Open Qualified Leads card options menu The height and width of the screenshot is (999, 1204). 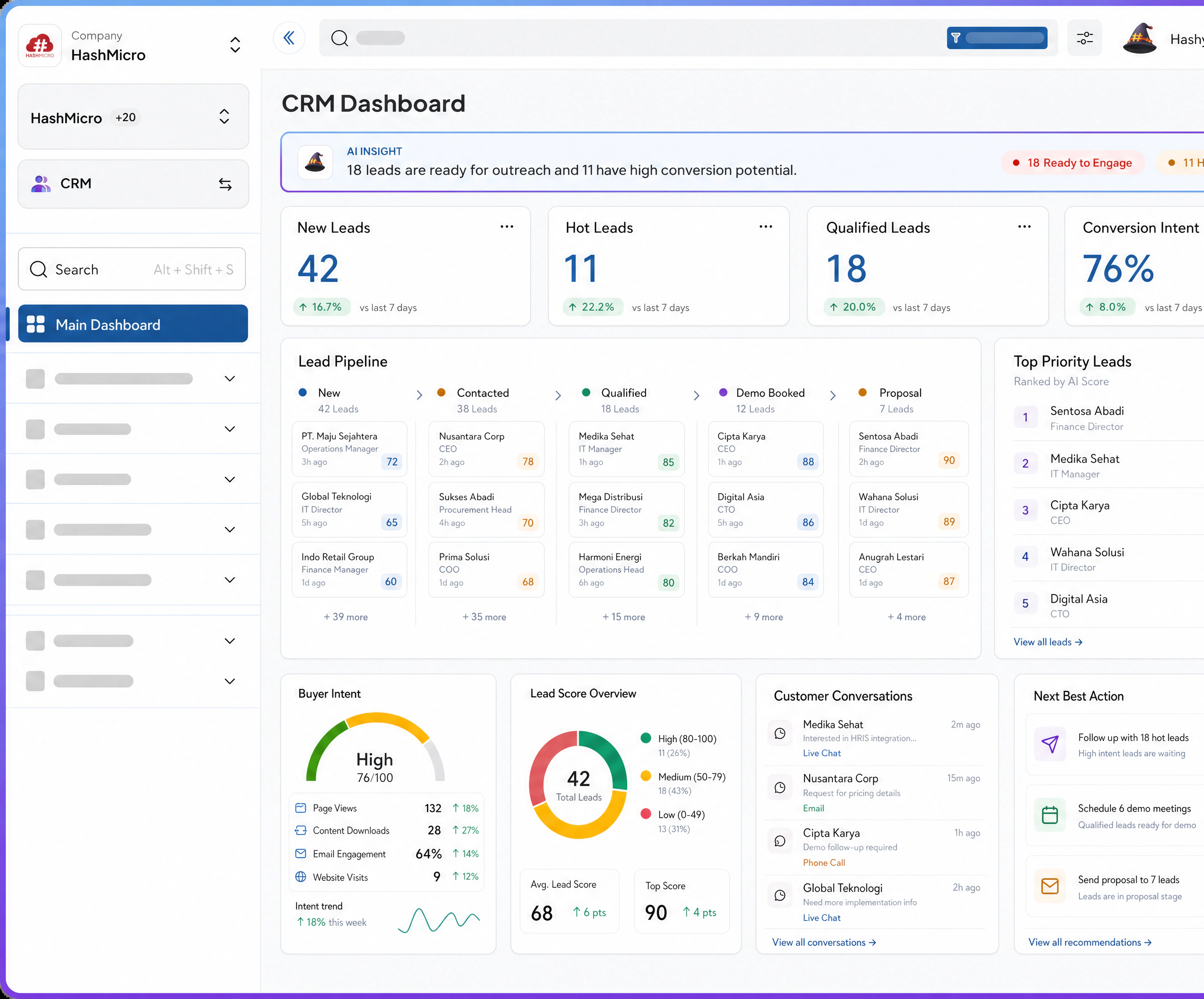[1024, 226]
